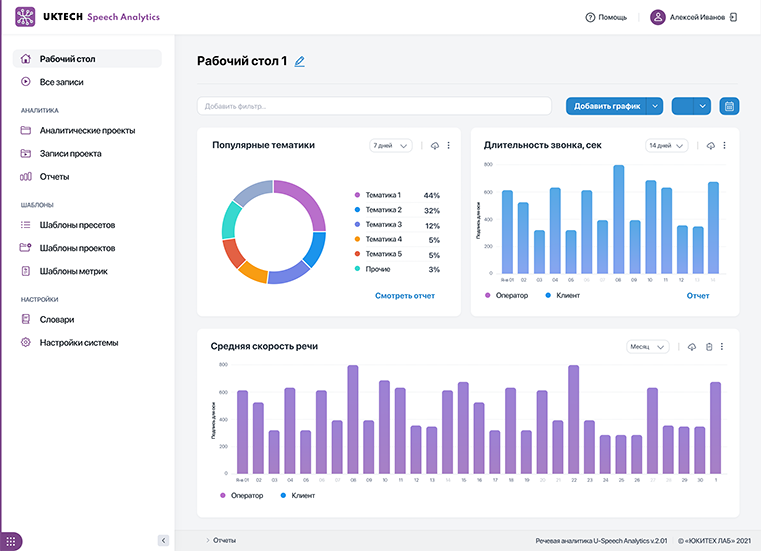Expand the Добавить график arrow dropdown
The height and width of the screenshot is (551, 761).
click(x=655, y=106)
